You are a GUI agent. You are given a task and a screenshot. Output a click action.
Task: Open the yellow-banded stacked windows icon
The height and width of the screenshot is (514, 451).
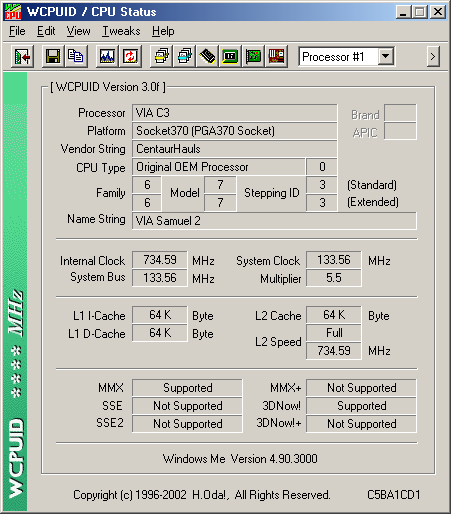click(162, 57)
